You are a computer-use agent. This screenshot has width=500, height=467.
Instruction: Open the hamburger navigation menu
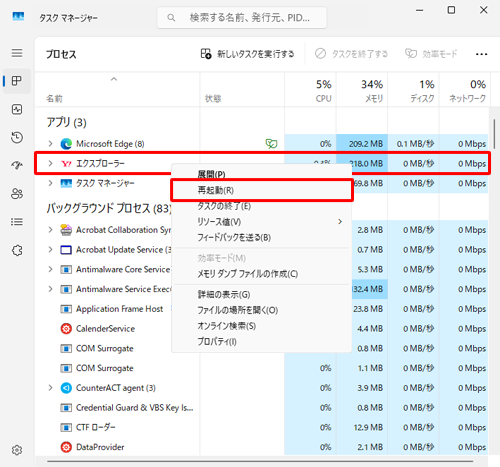pyautogui.click(x=17, y=53)
